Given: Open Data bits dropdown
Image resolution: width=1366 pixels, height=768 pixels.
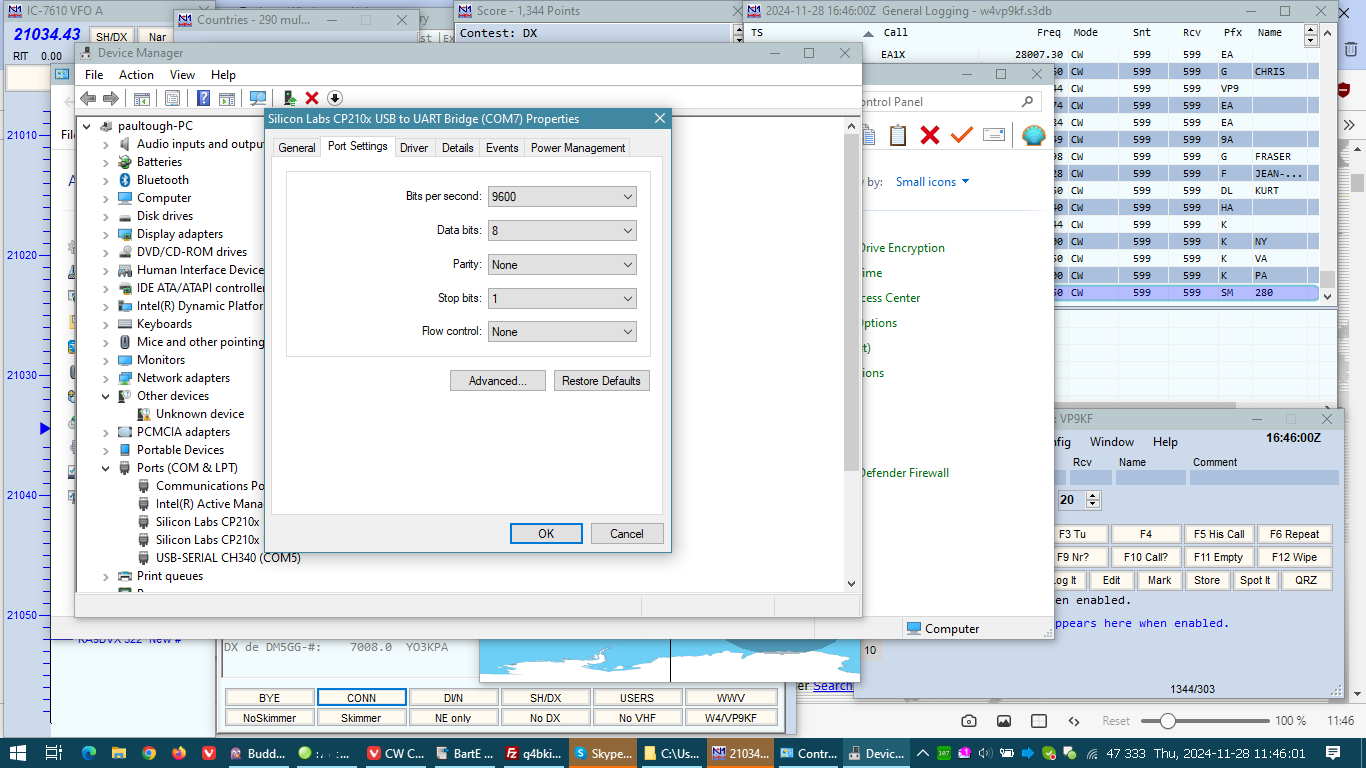Looking at the screenshot, I should click(562, 231).
